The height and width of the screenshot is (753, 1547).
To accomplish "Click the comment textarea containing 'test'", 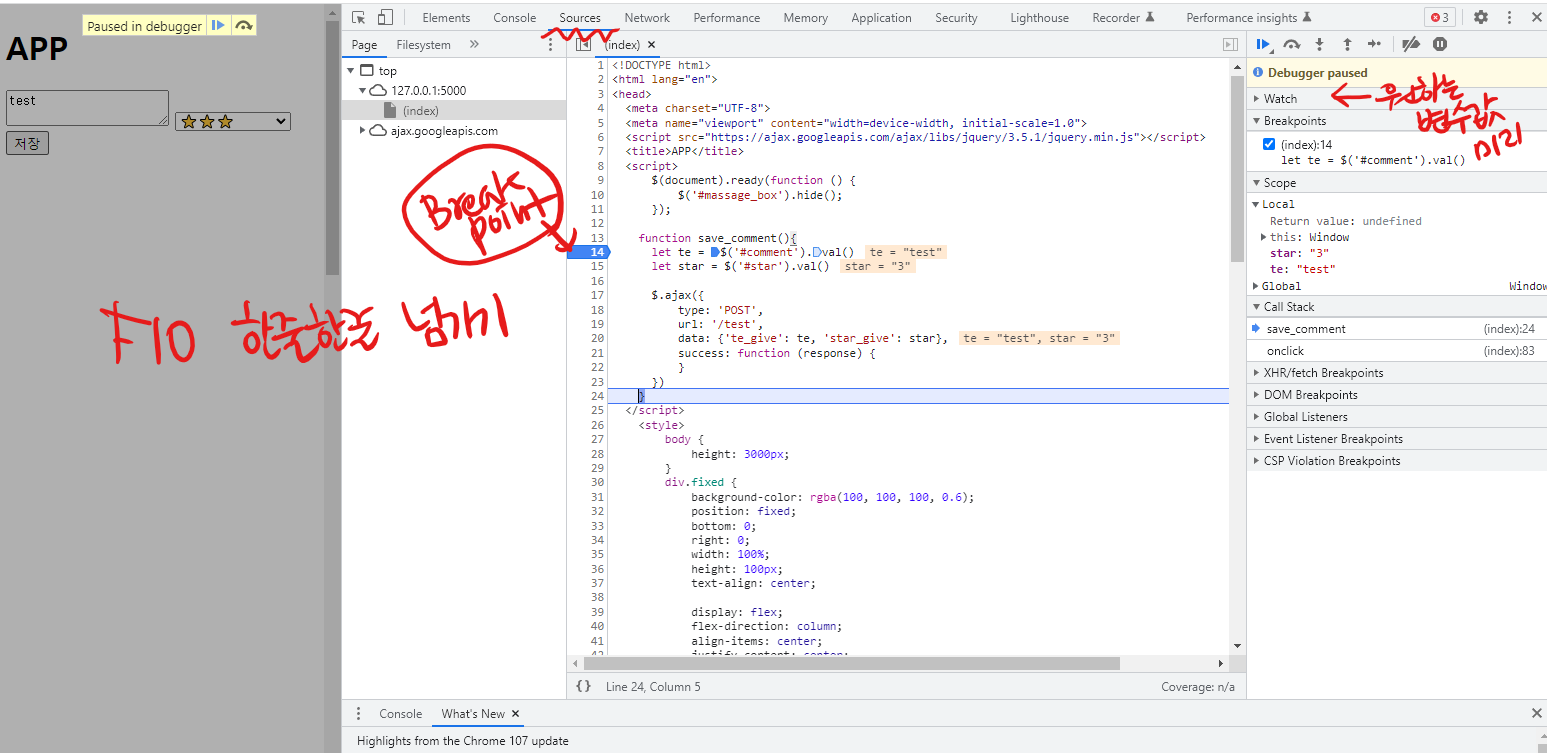I will pyautogui.click(x=87, y=108).
